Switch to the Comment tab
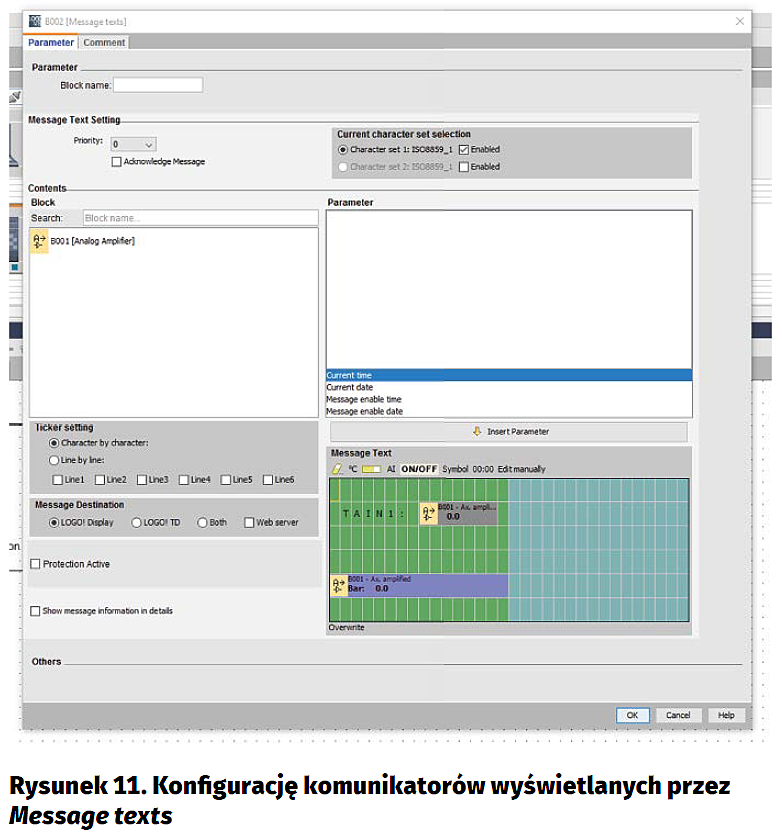This screenshot has height=838, width=782. click(x=104, y=43)
